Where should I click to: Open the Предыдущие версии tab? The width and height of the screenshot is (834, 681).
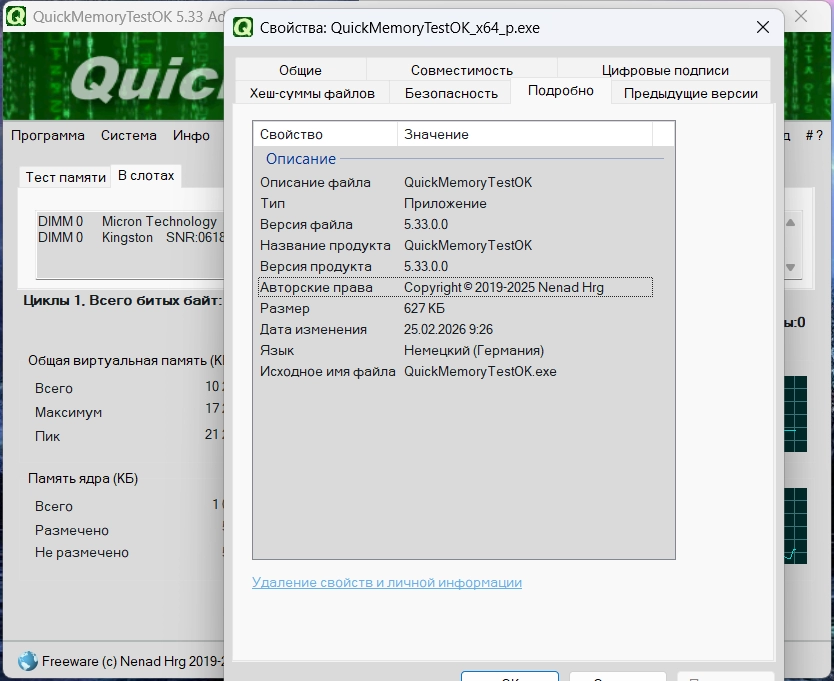(690, 93)
